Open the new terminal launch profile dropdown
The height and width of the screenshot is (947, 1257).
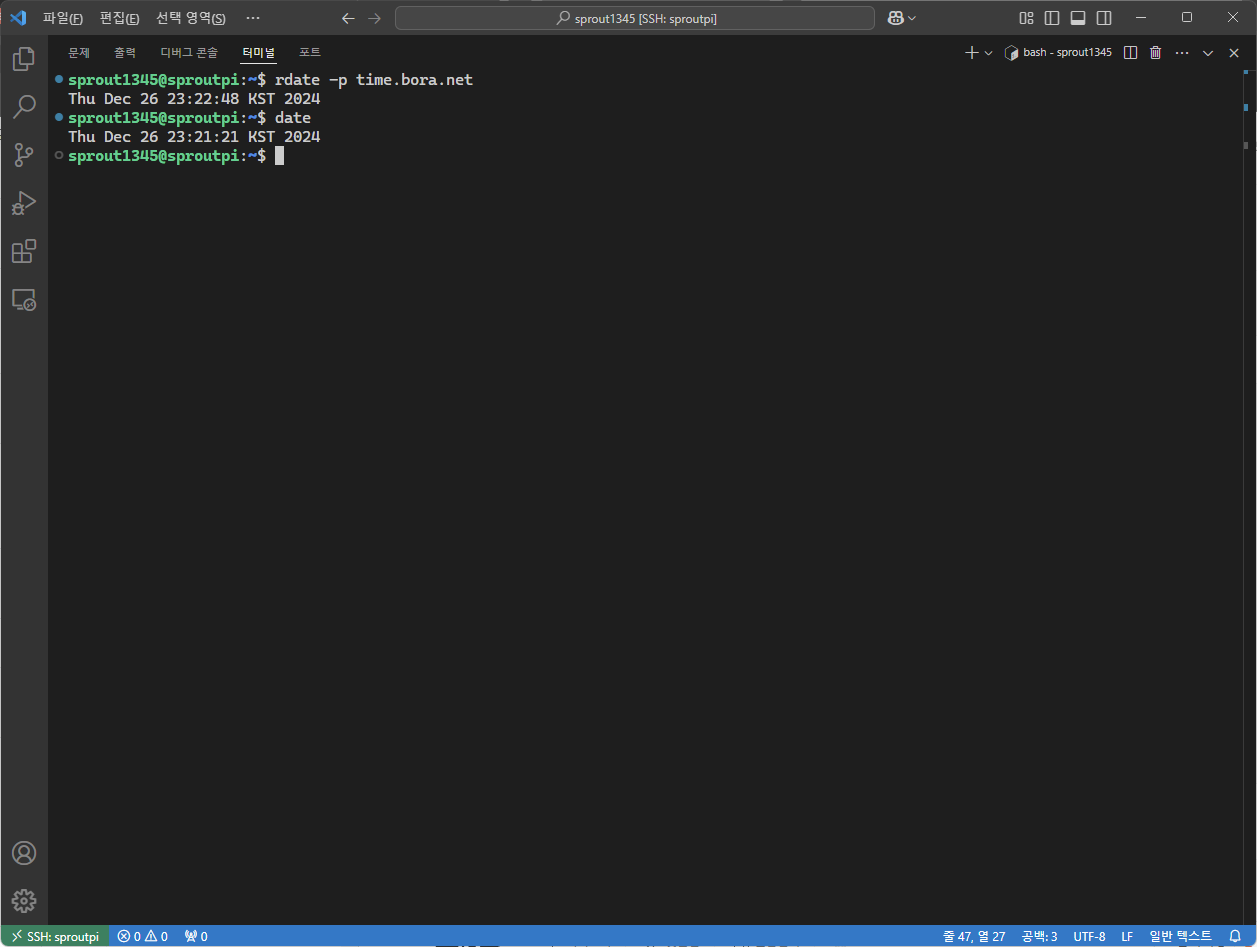coord(989,53)
